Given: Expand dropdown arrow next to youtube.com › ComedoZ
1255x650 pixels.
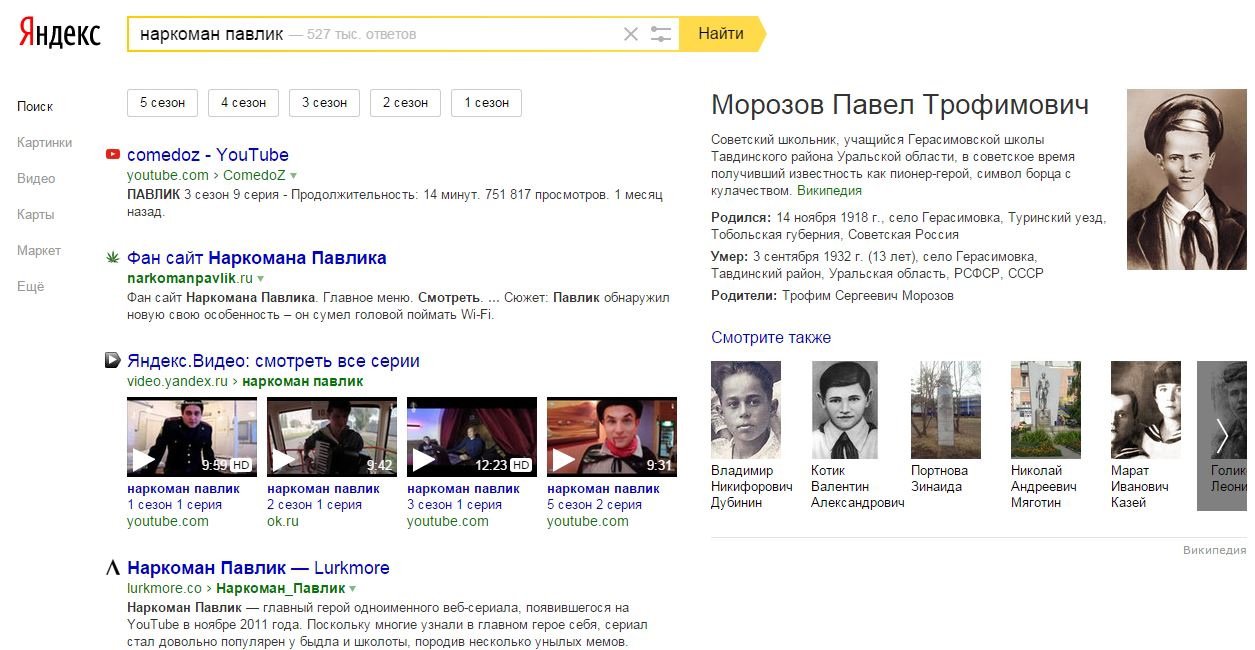Looking at the screenshot, I should click(293, 176).
